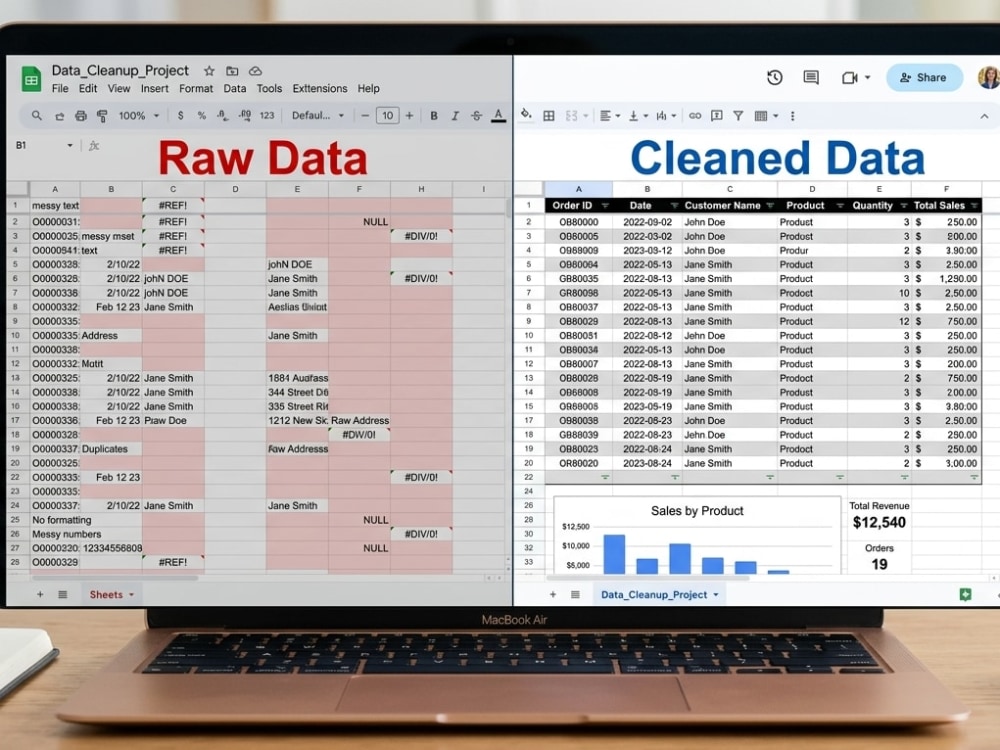Open the Tools menu

[269, 89]
